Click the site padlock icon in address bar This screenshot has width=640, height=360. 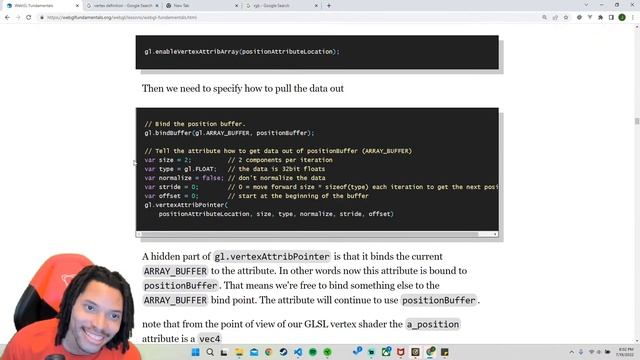[42, 18]
